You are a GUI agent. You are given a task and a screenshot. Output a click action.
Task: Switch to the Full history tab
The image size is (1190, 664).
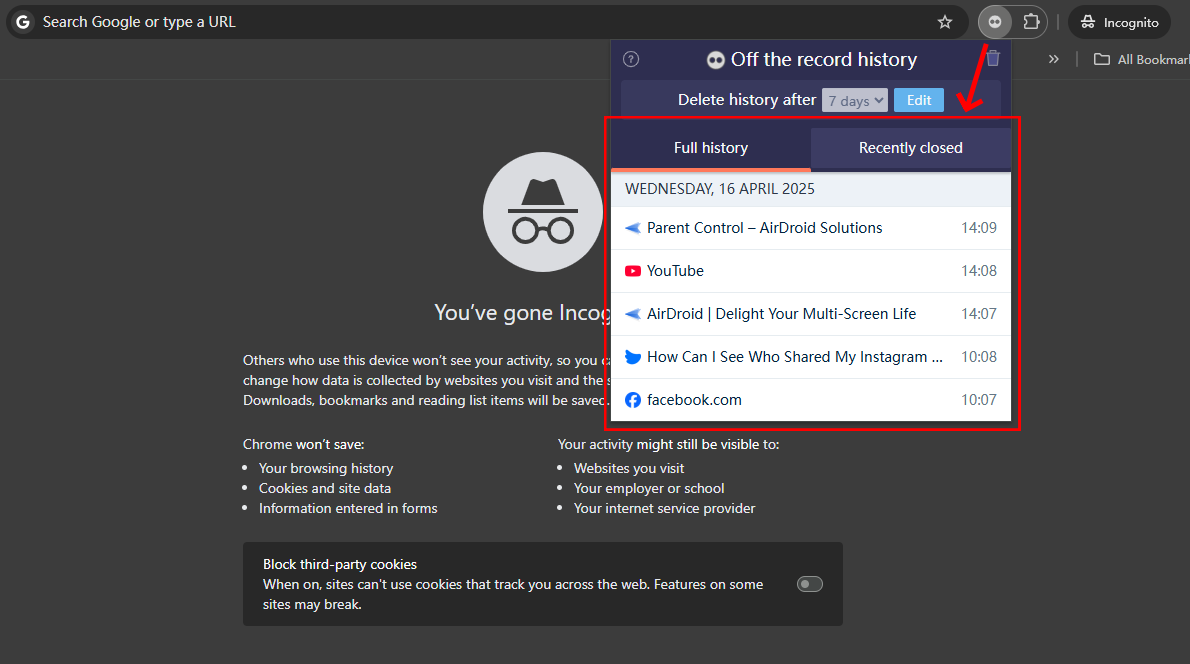click(711, 148)
